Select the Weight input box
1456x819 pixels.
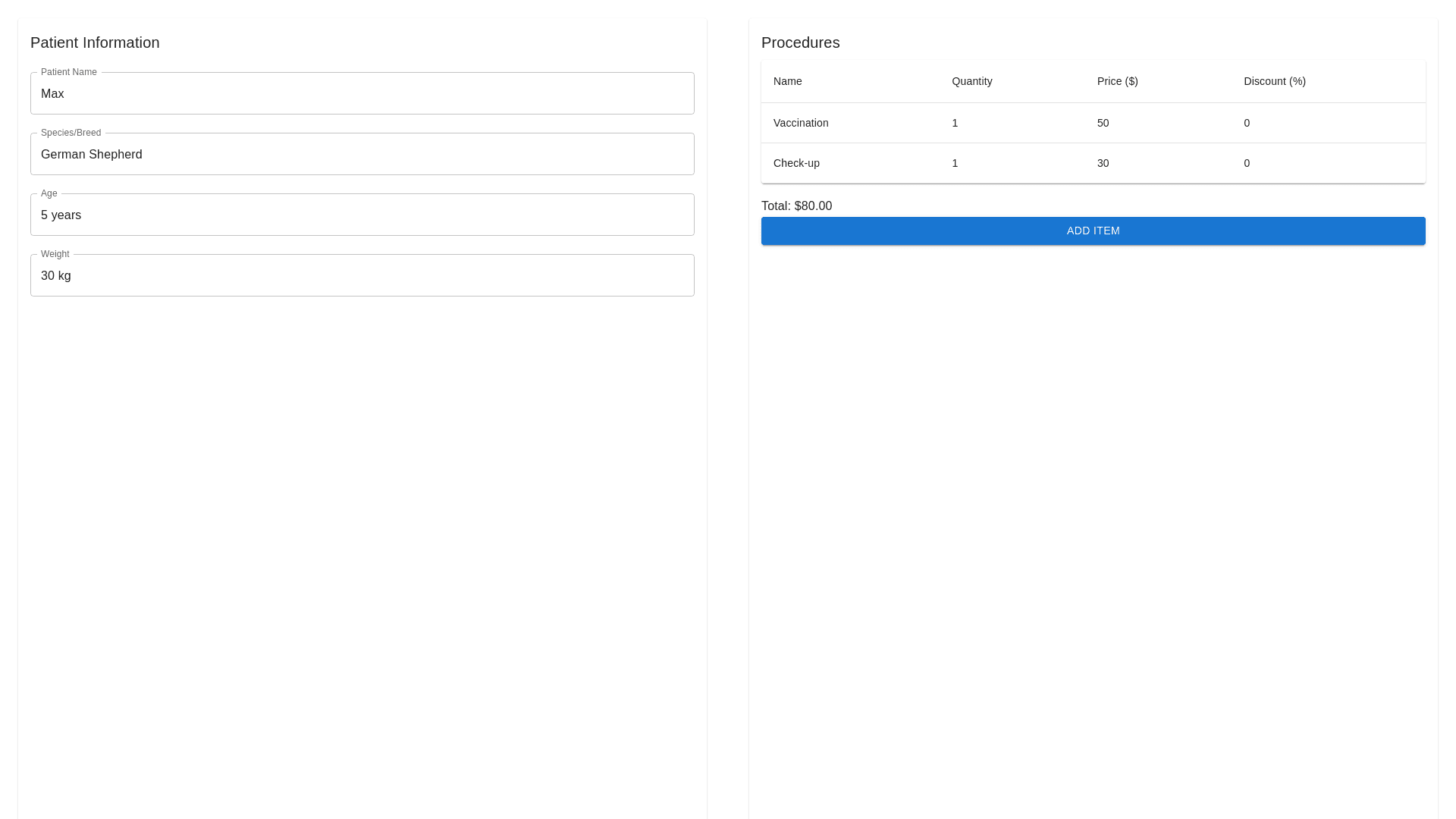click(362, 276)
